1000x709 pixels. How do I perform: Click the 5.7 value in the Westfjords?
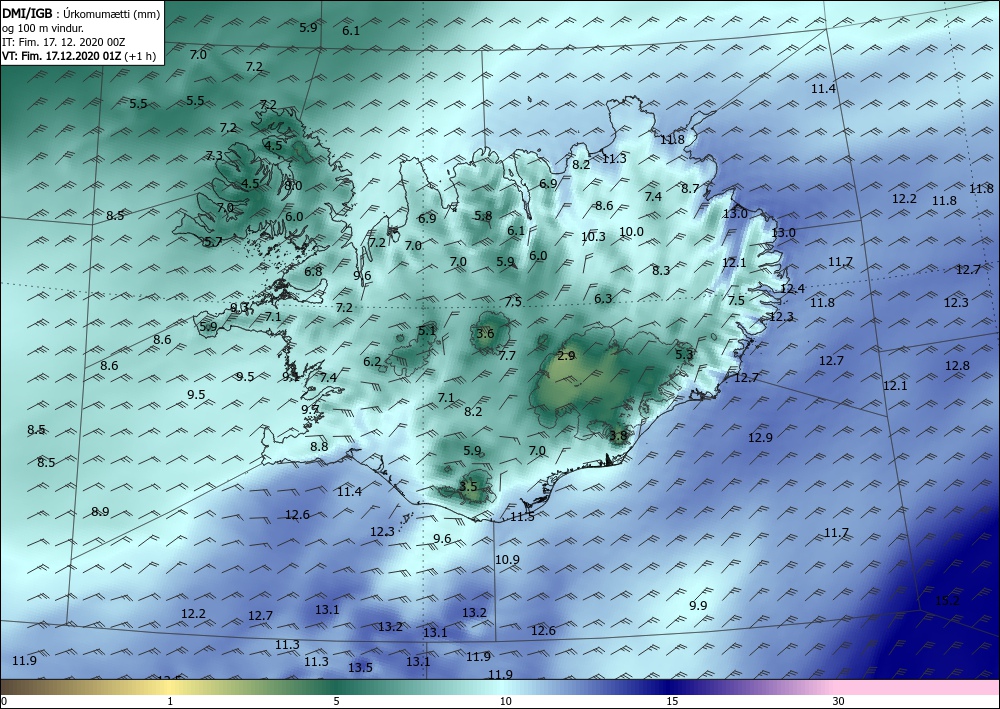click(213, 242)
